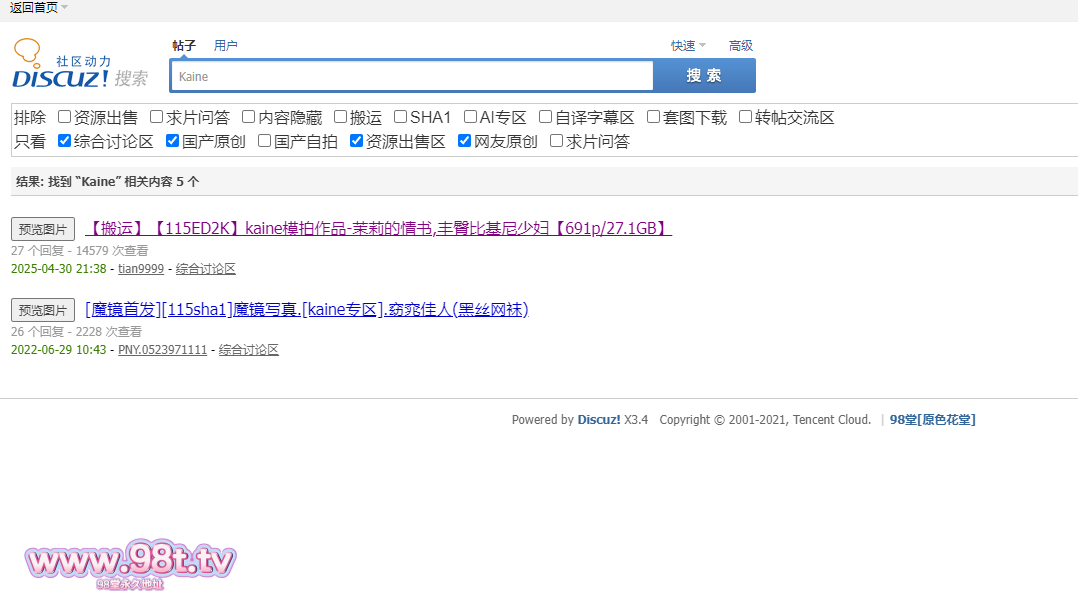Uncheck the 综合讨论区 filter checkbox
Screen dimensions: 1078x599
point(65,141)
